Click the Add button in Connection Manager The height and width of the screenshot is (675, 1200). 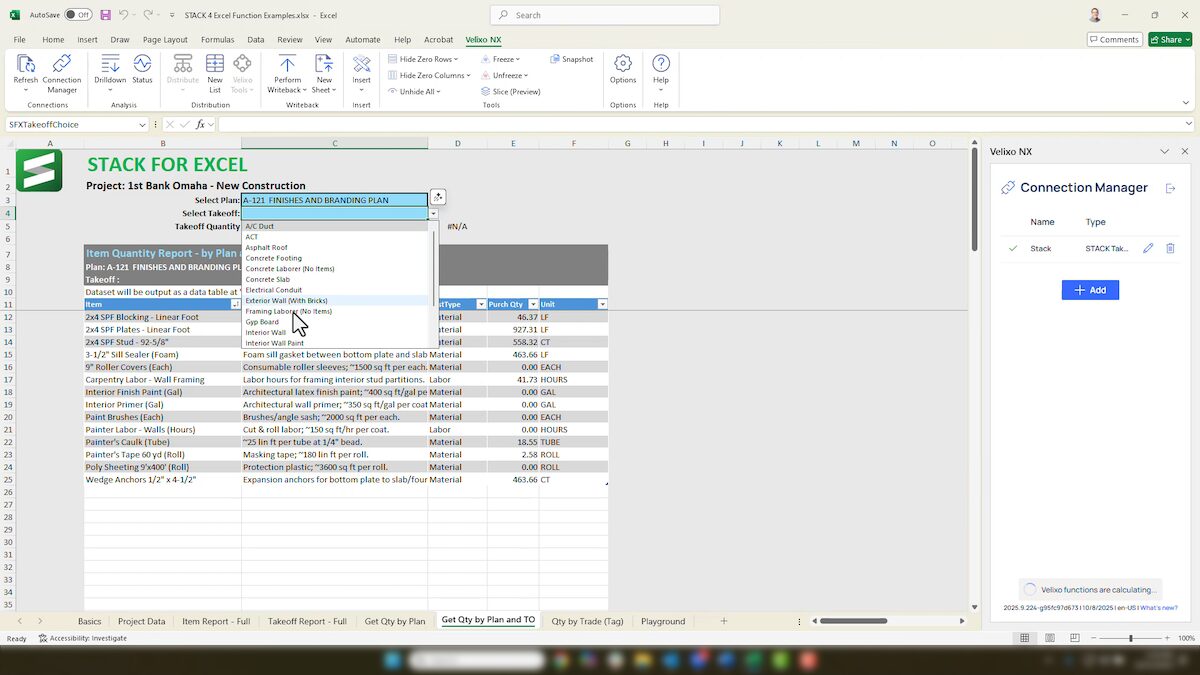(1090, 289)
